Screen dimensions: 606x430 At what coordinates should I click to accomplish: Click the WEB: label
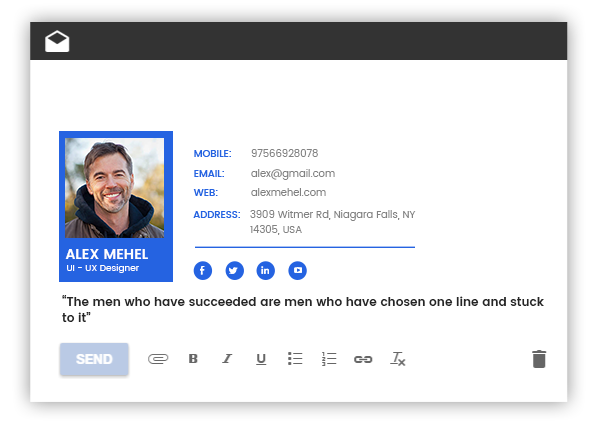pos(206,192)
